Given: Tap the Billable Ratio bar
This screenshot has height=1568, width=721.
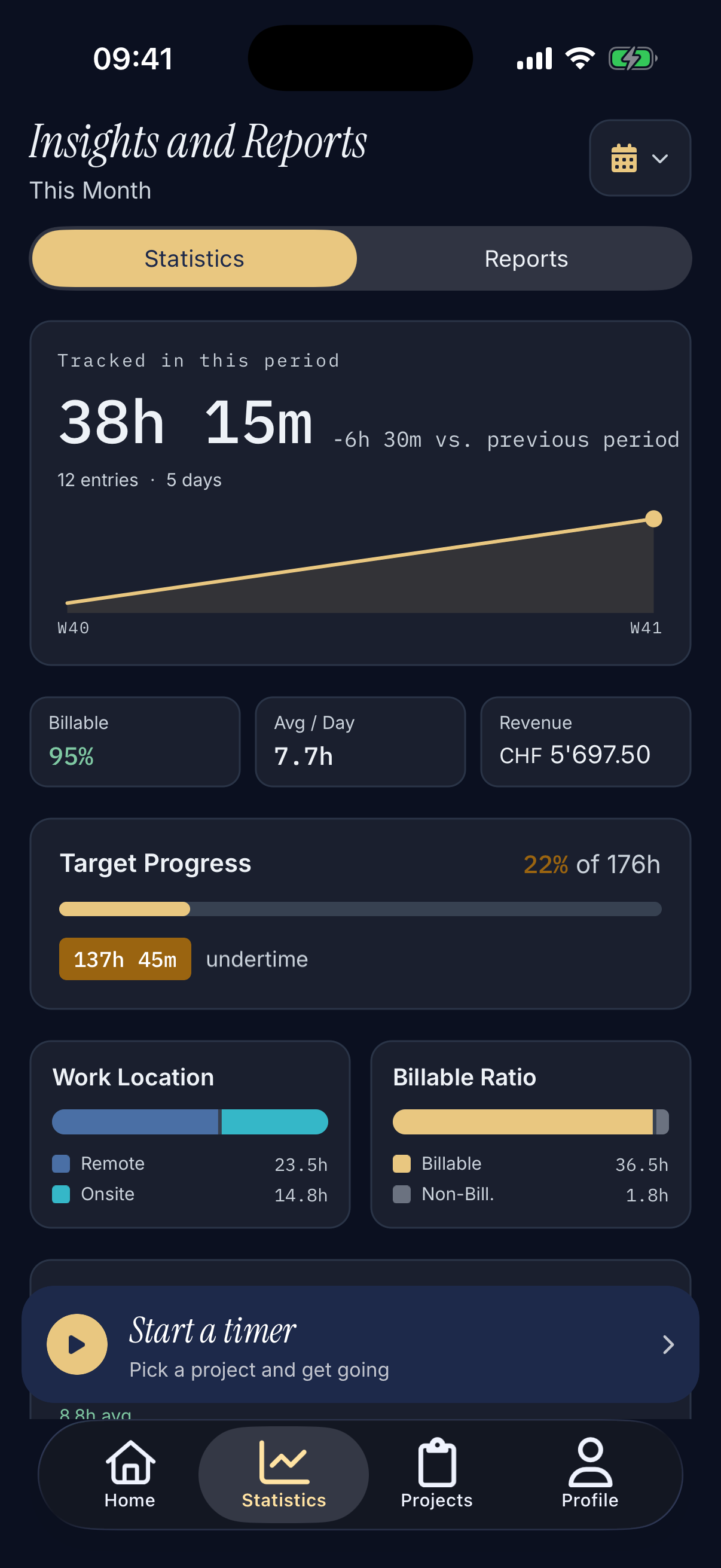Looking at the screenshot, I should coord(530,1122).
